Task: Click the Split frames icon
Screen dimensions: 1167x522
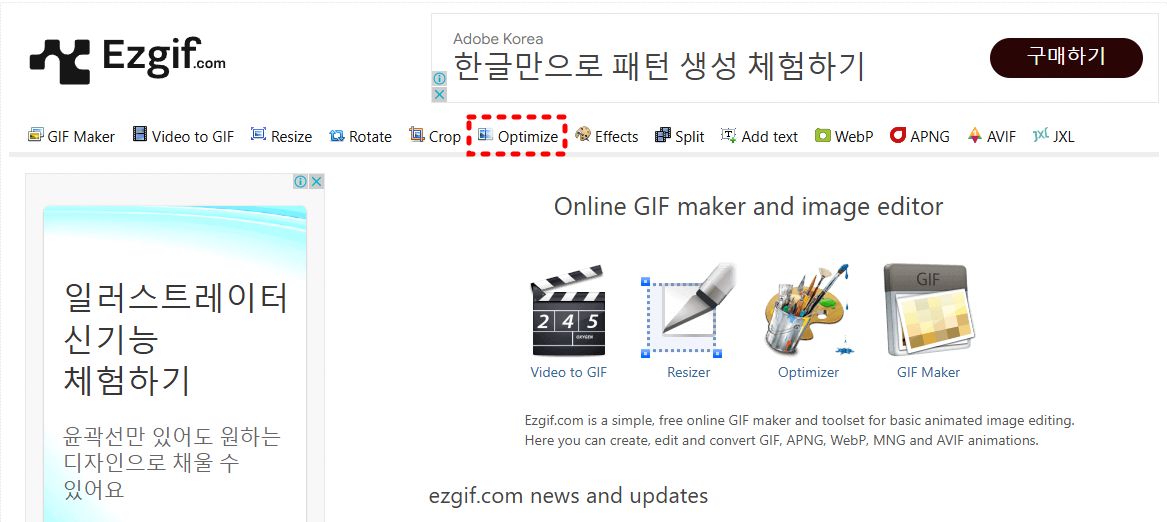Action: click(662, 135)
